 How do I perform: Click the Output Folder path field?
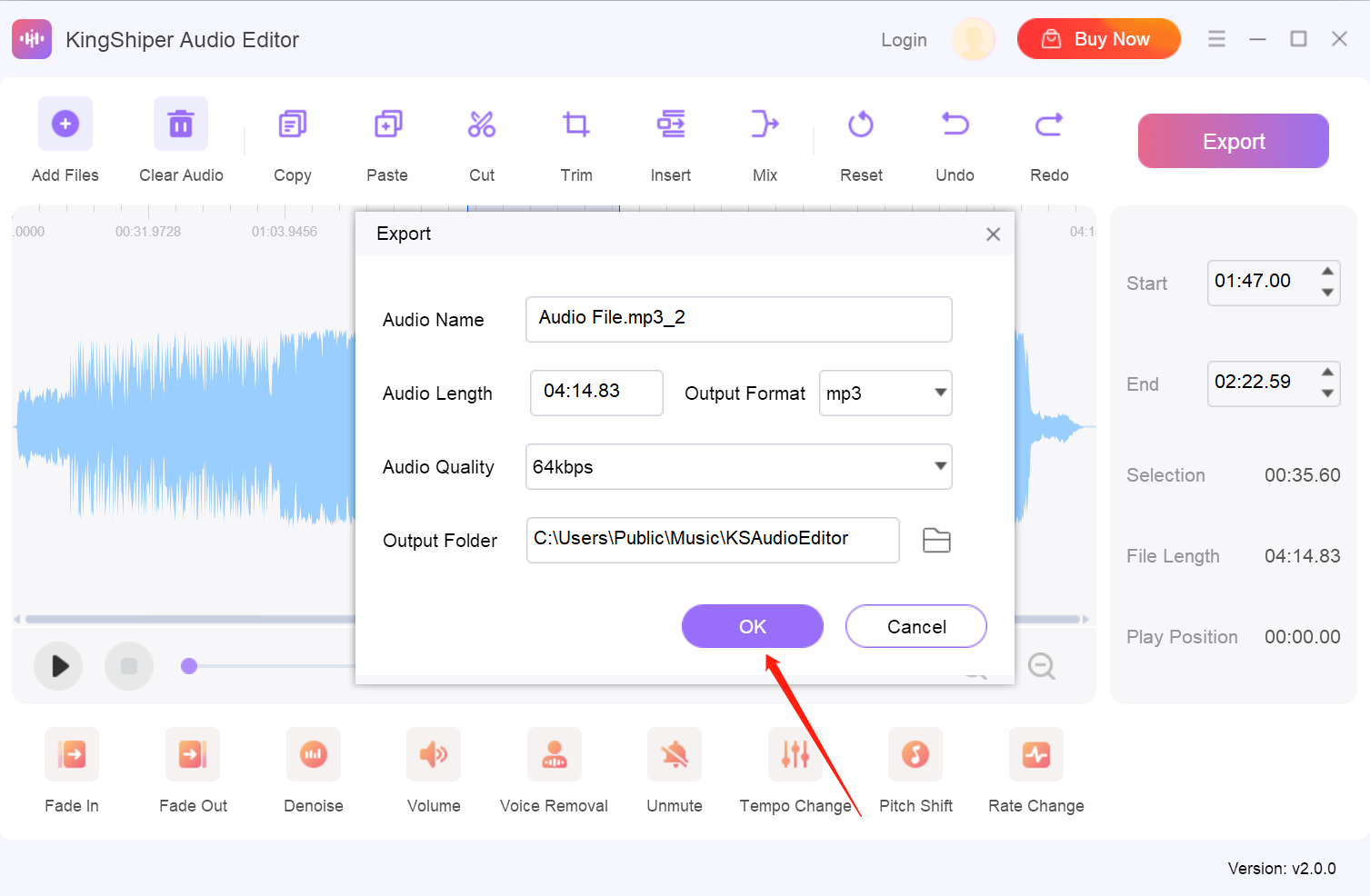[x=713, y=540]
